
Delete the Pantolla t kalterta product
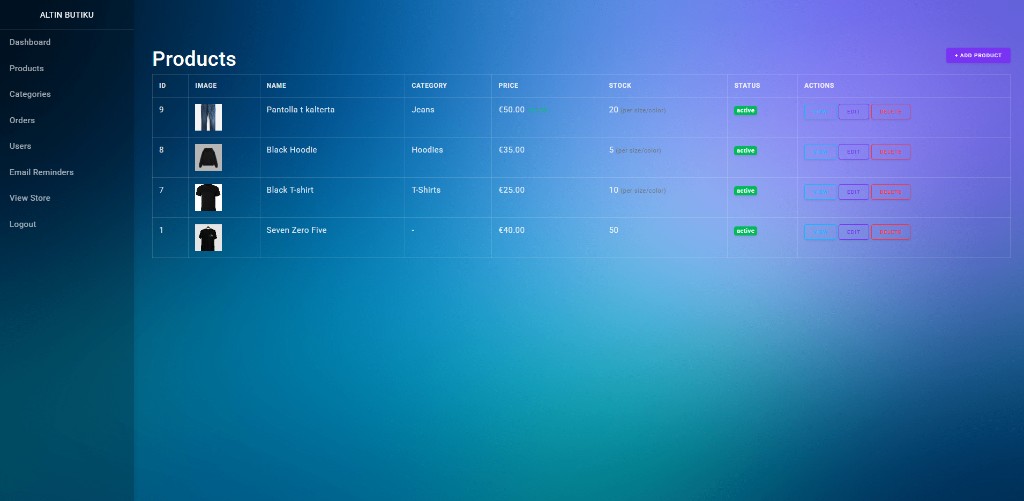click(890, 111)
